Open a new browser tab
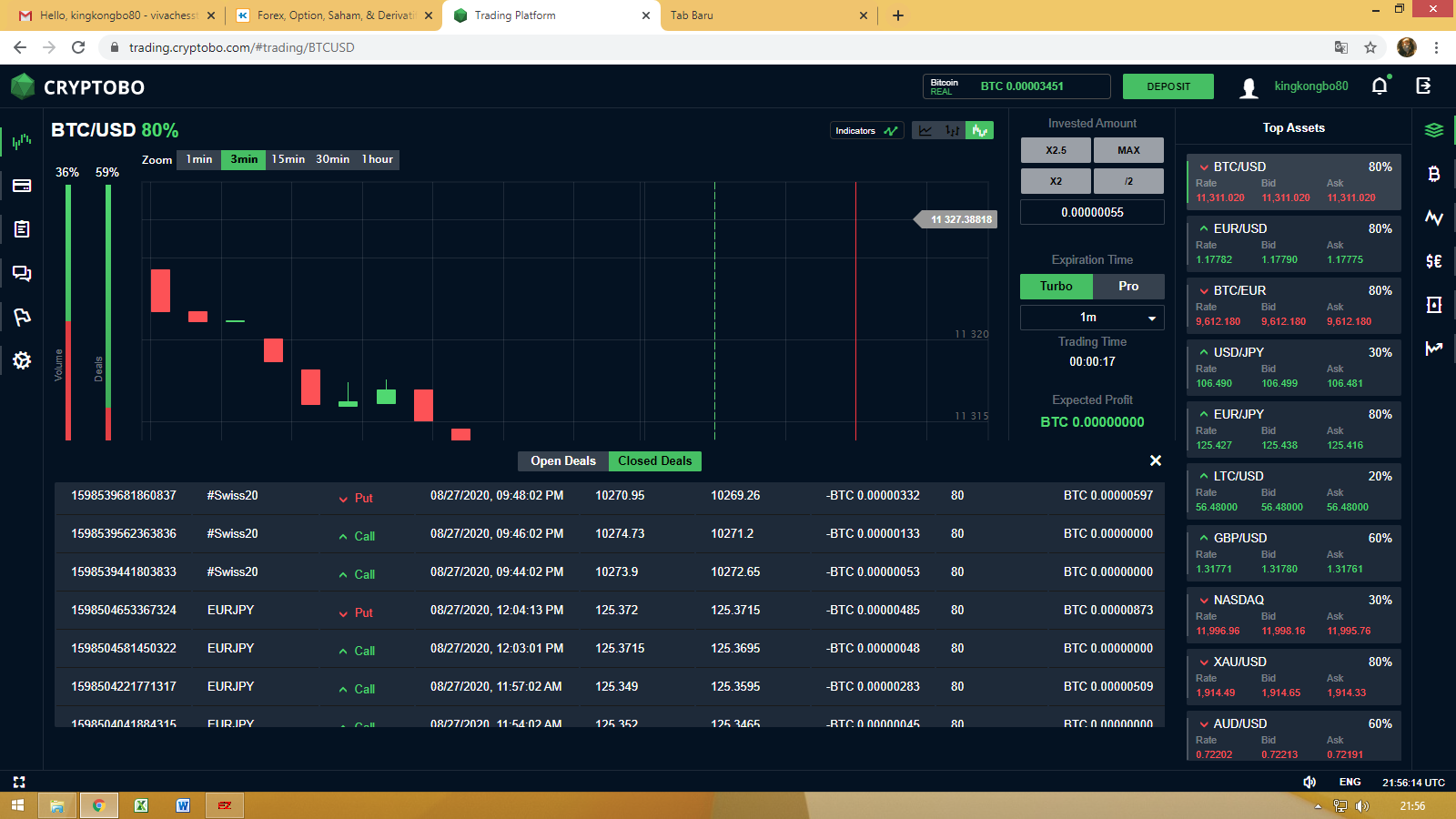The image size is (1456, 819). pos(898,15)
